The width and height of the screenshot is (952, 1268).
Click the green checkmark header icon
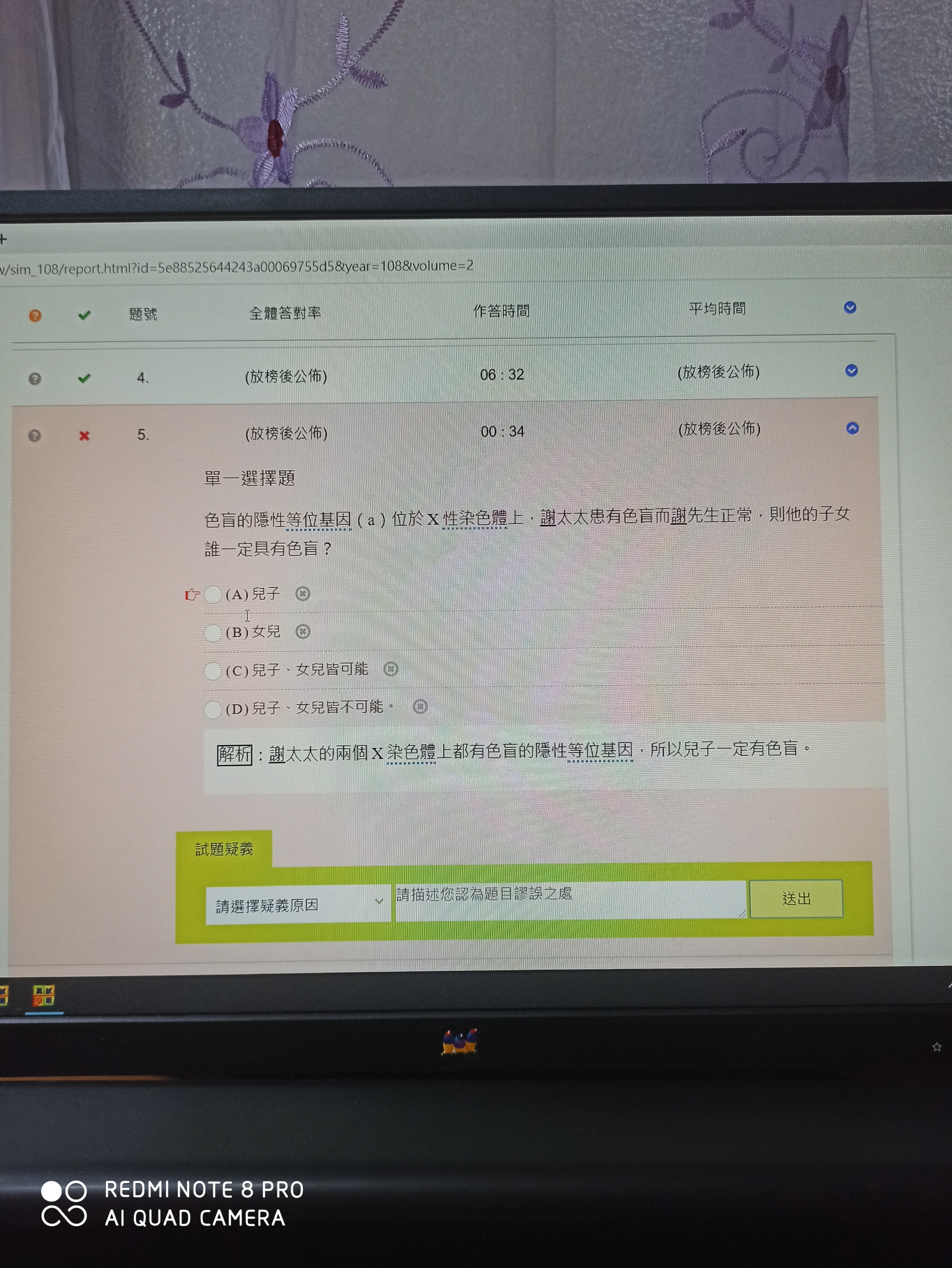coord(84,315)
